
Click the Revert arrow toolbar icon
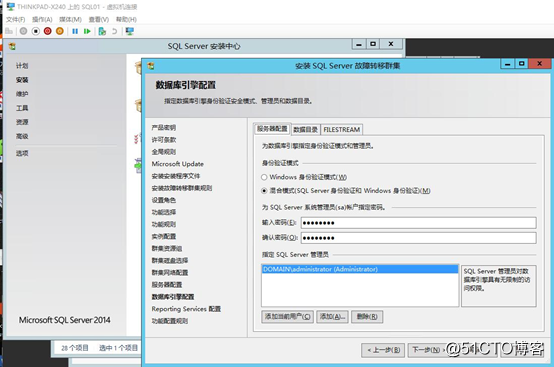[x=114, y=31]
